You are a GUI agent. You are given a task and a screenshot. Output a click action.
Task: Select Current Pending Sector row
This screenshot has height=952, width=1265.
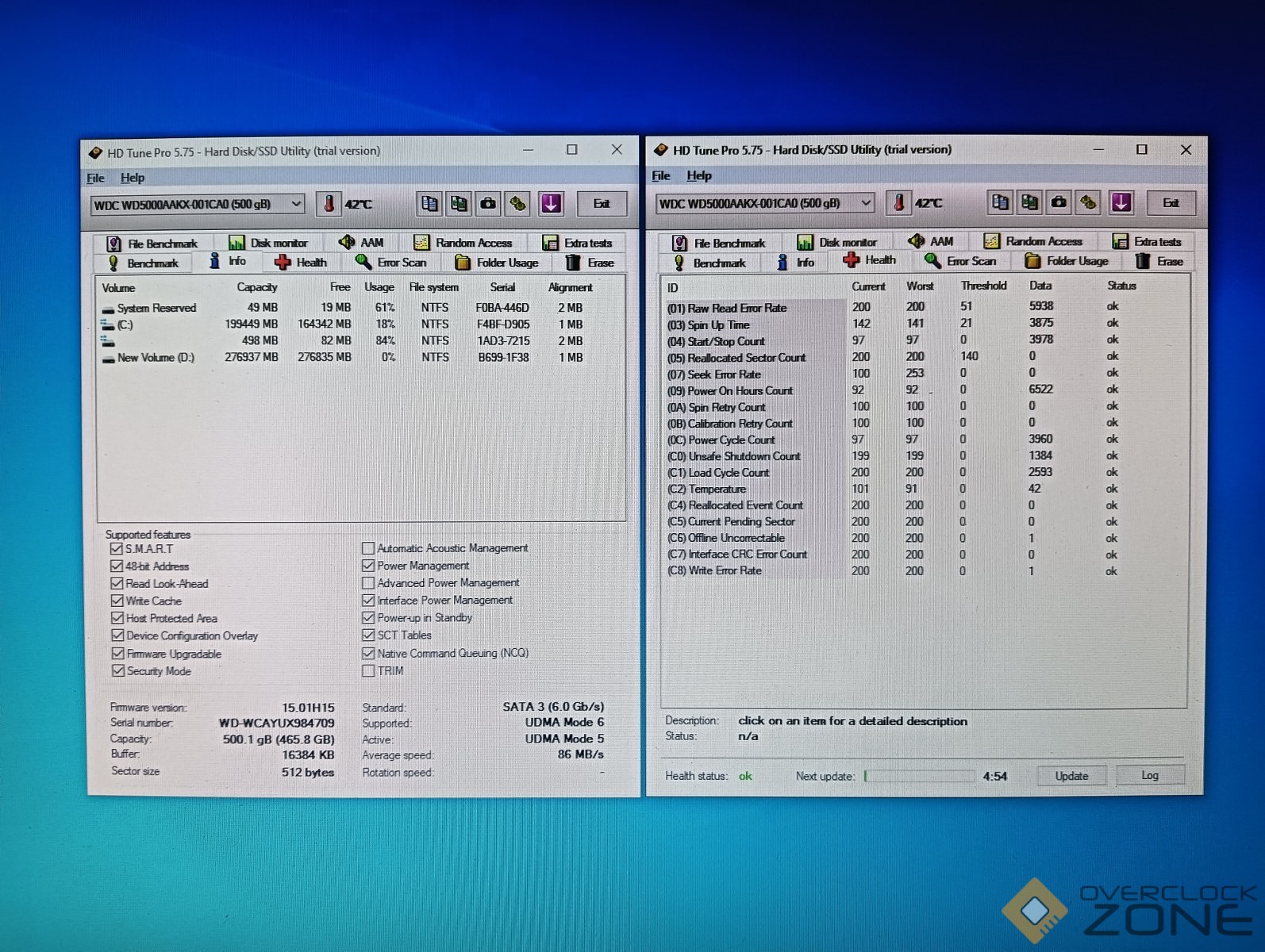923,521
